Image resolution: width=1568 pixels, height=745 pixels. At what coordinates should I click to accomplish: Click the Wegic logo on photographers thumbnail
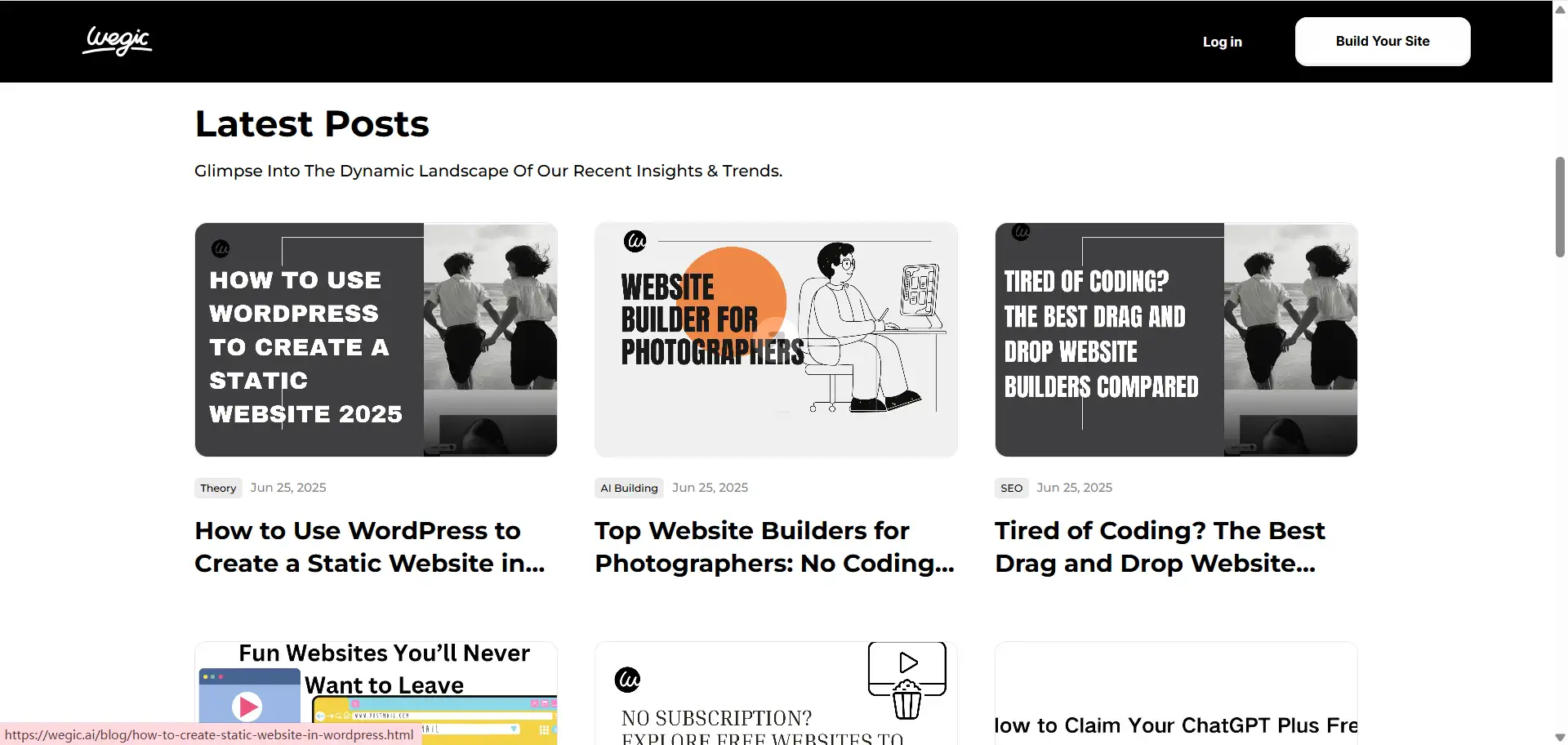[635, 241]
